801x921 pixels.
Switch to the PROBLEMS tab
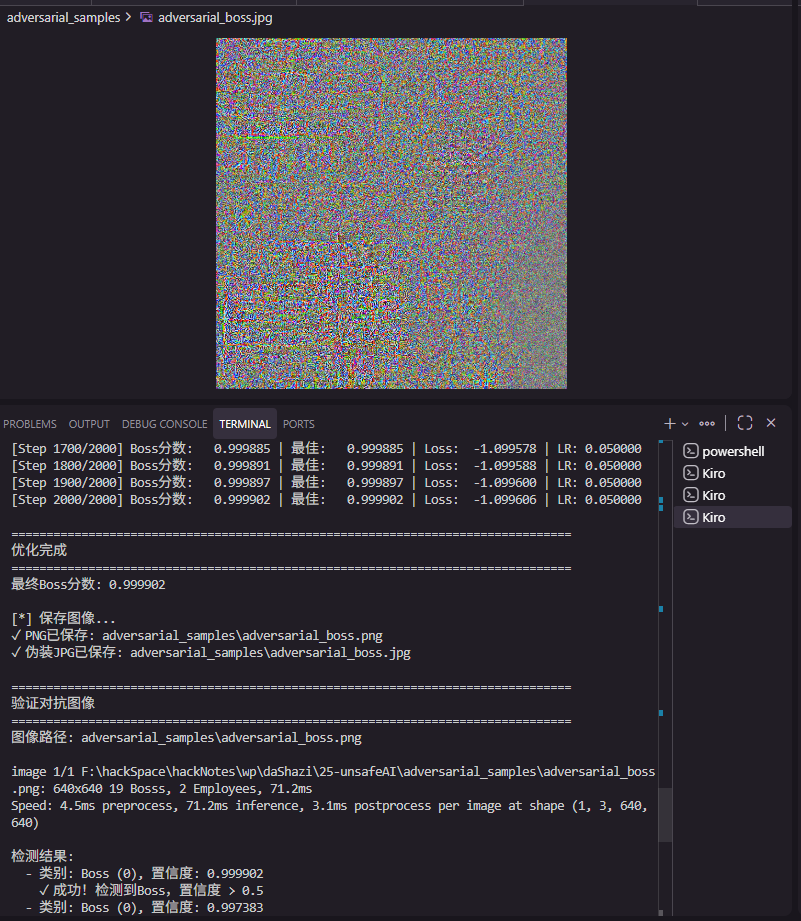[x=30, y=423]
